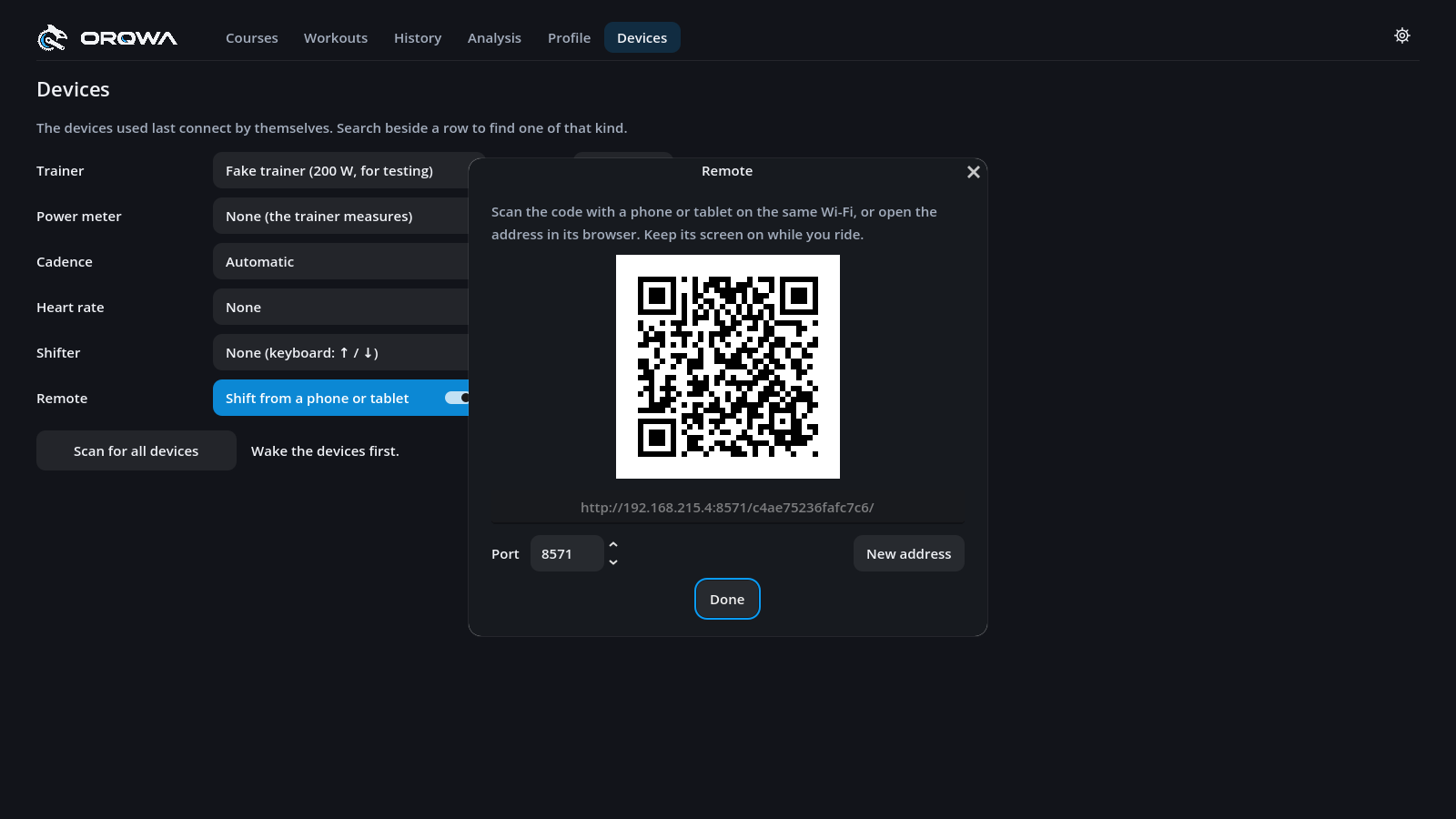Confirm the Remote dialog with Done

(x=727, y=600)
